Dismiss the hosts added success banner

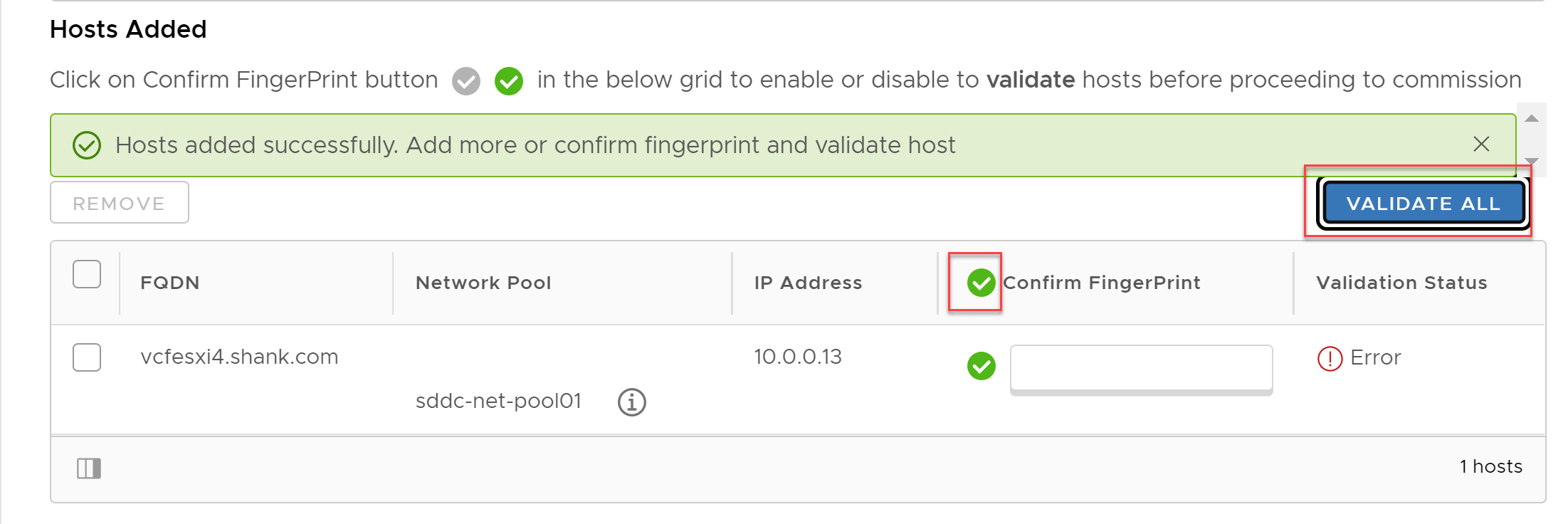[1481, 145]
